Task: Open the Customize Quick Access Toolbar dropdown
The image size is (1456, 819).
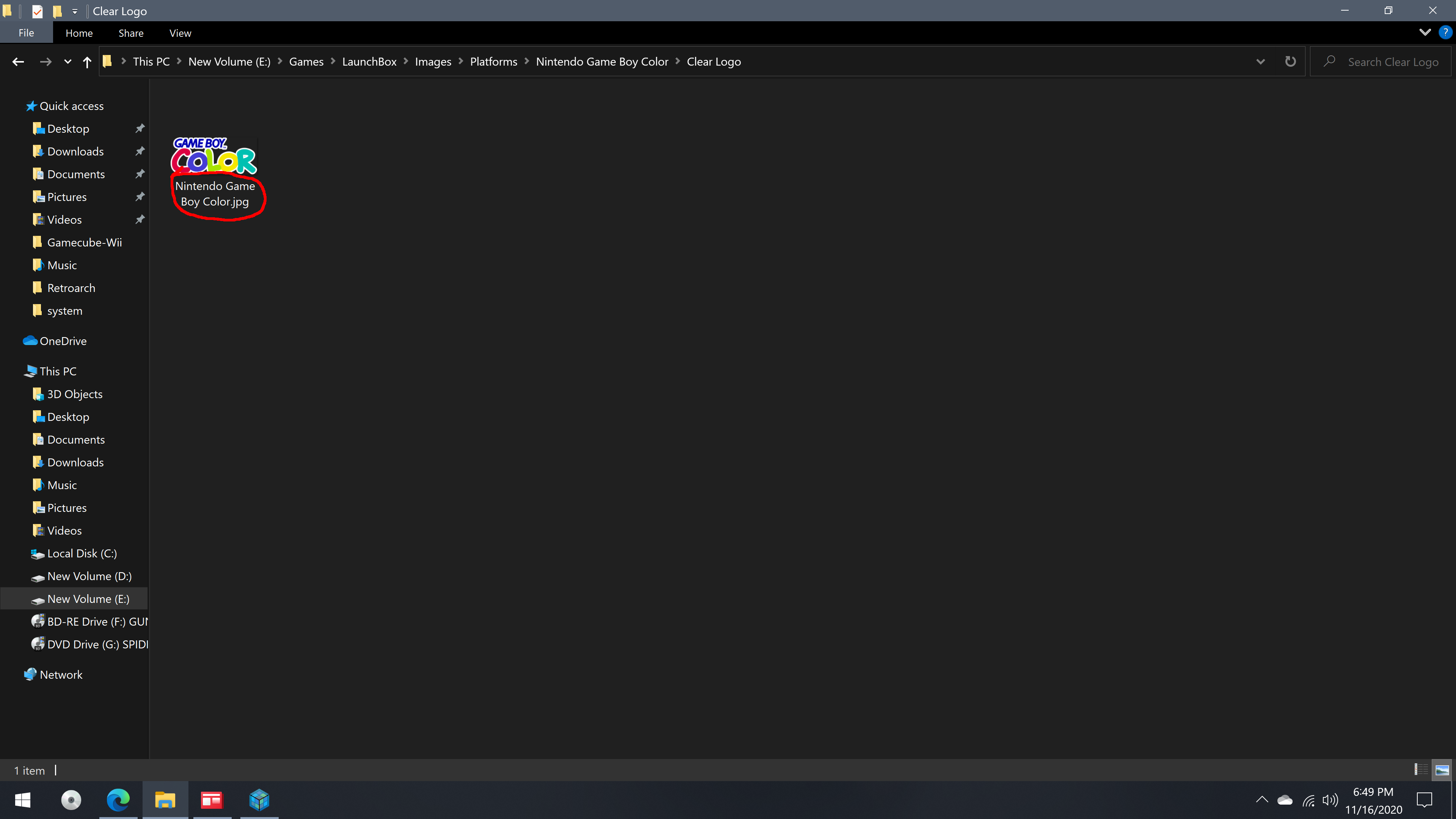Action: (x=75, y=11)
